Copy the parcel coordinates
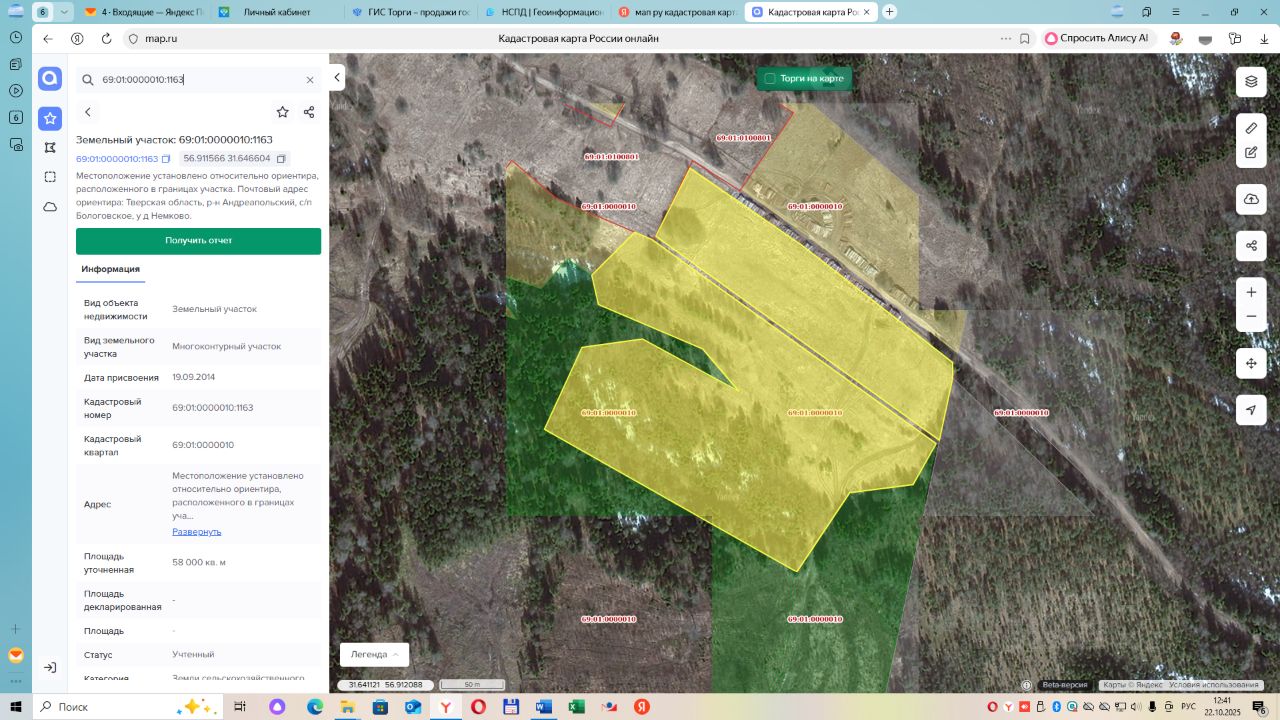 [282, 159]
